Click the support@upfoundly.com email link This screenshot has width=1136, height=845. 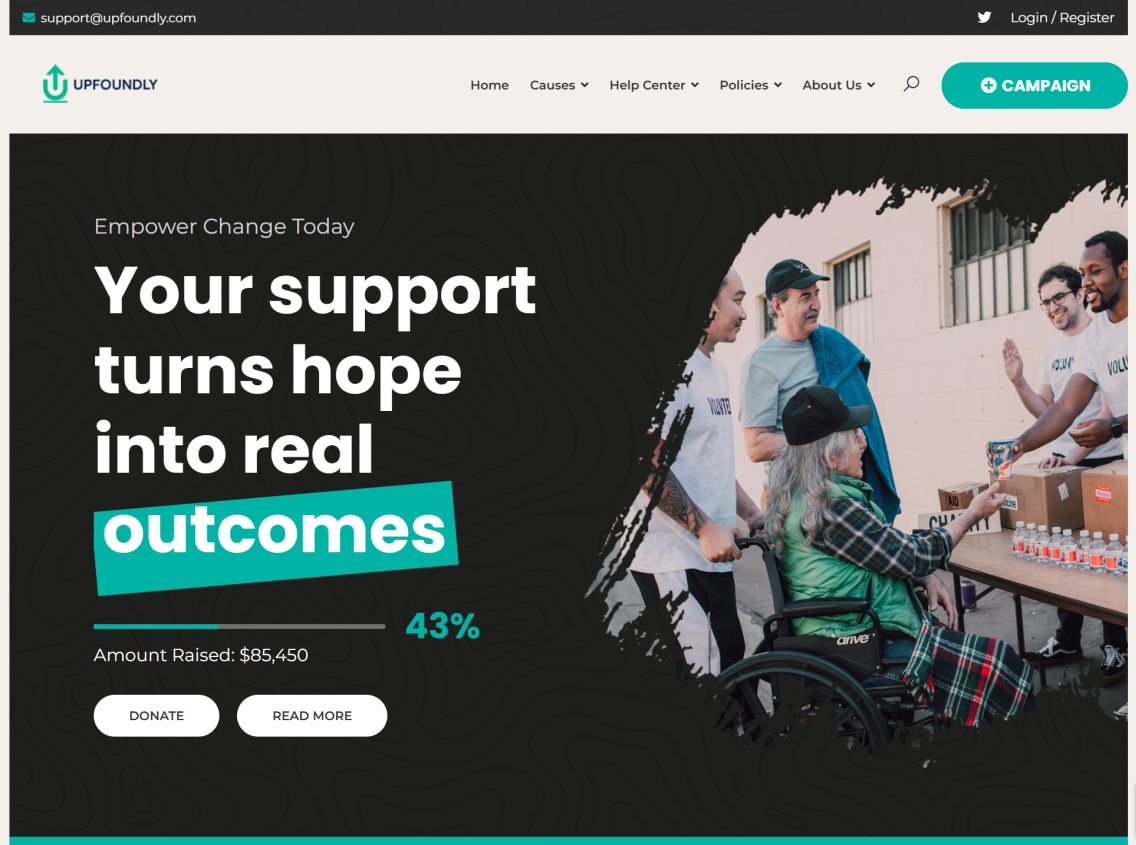118,17
